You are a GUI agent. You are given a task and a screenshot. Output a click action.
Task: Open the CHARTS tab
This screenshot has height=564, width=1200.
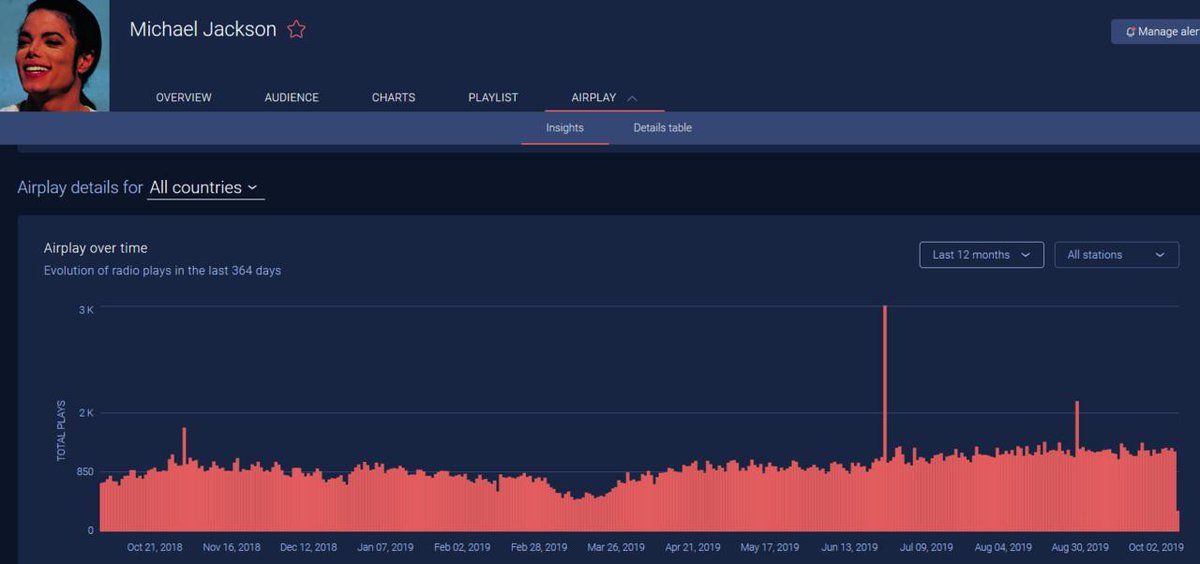tap(393, 97)
